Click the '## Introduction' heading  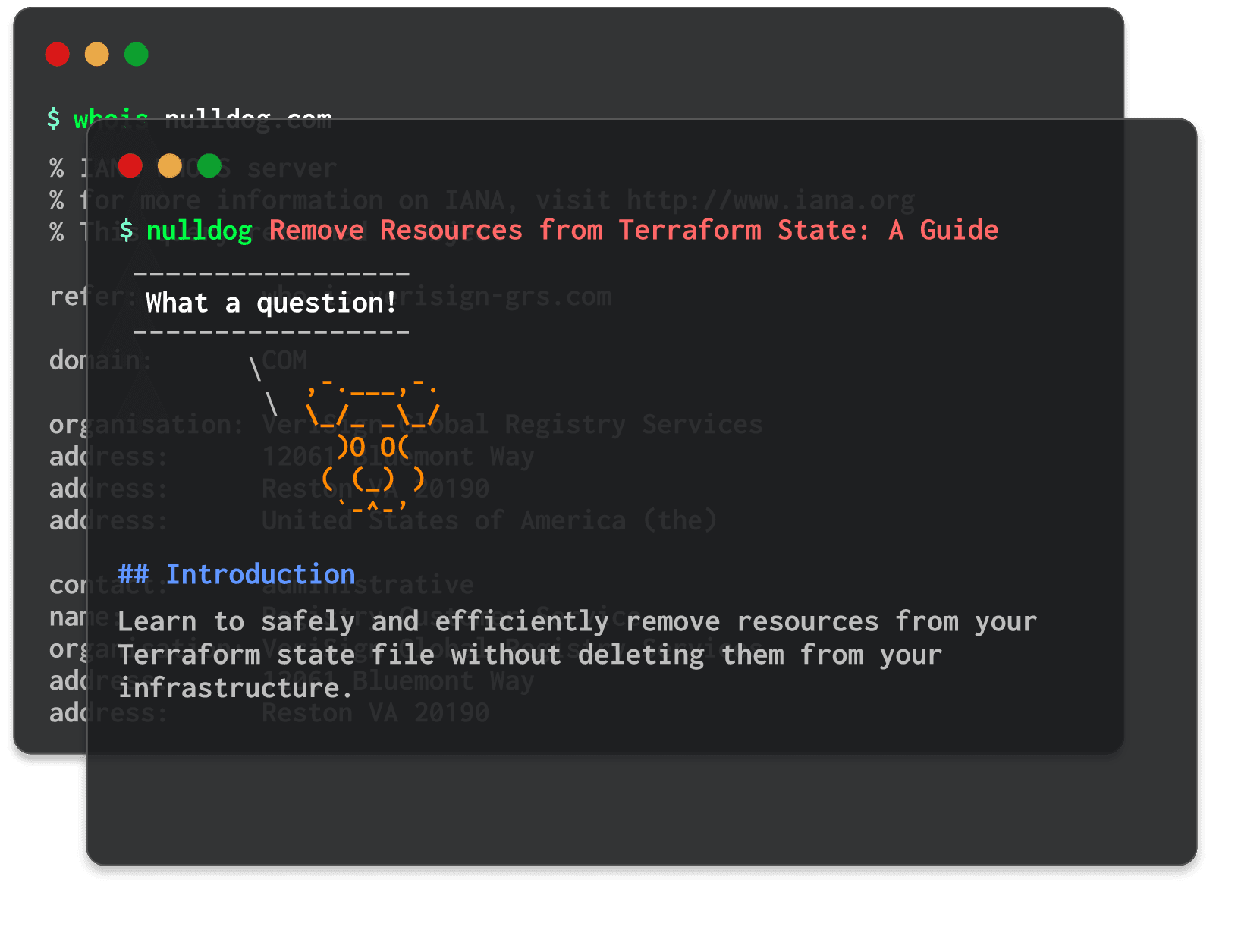(x=237, y=574)
